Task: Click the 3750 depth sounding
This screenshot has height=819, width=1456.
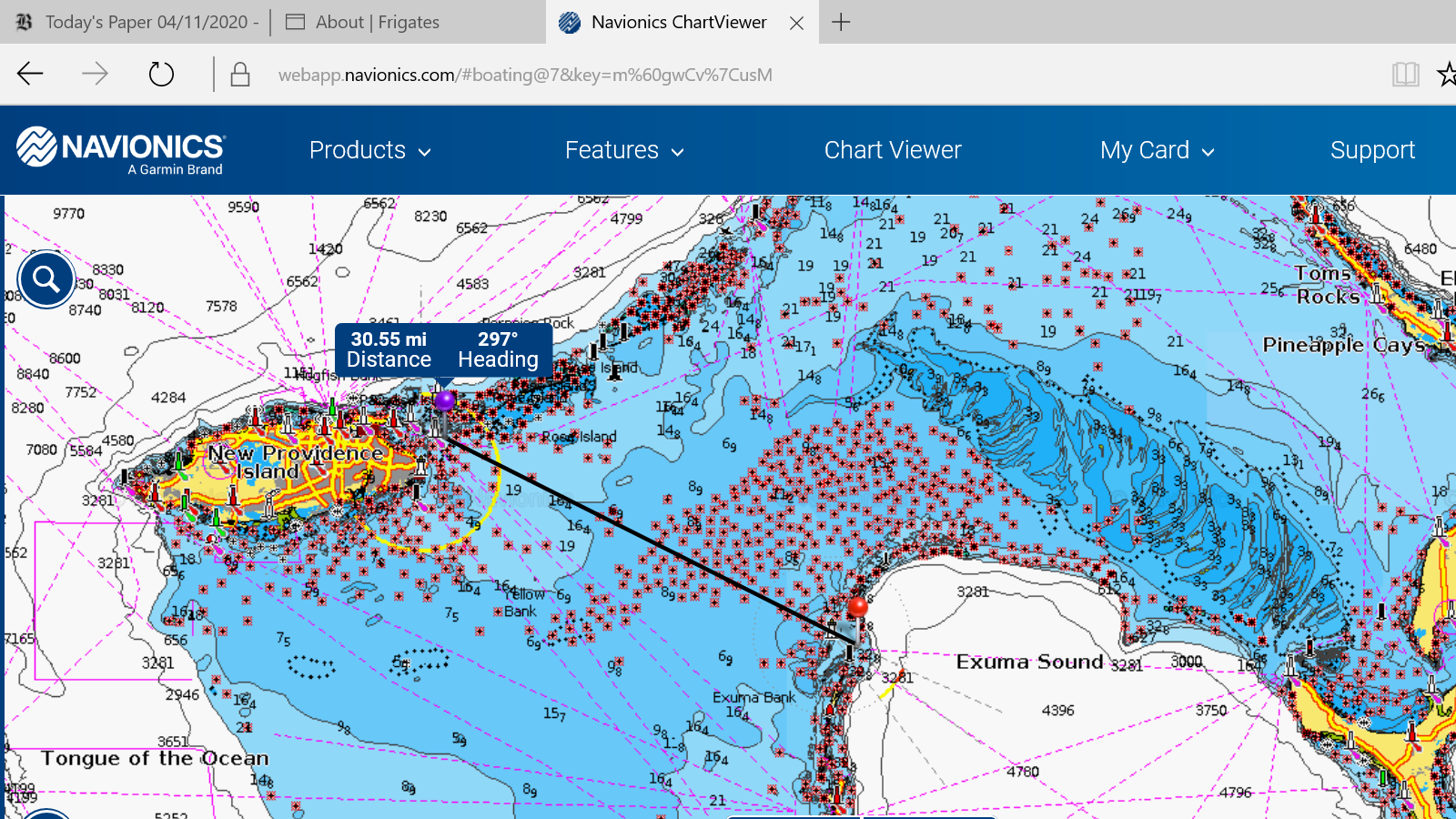Action: click(1211, 710)
